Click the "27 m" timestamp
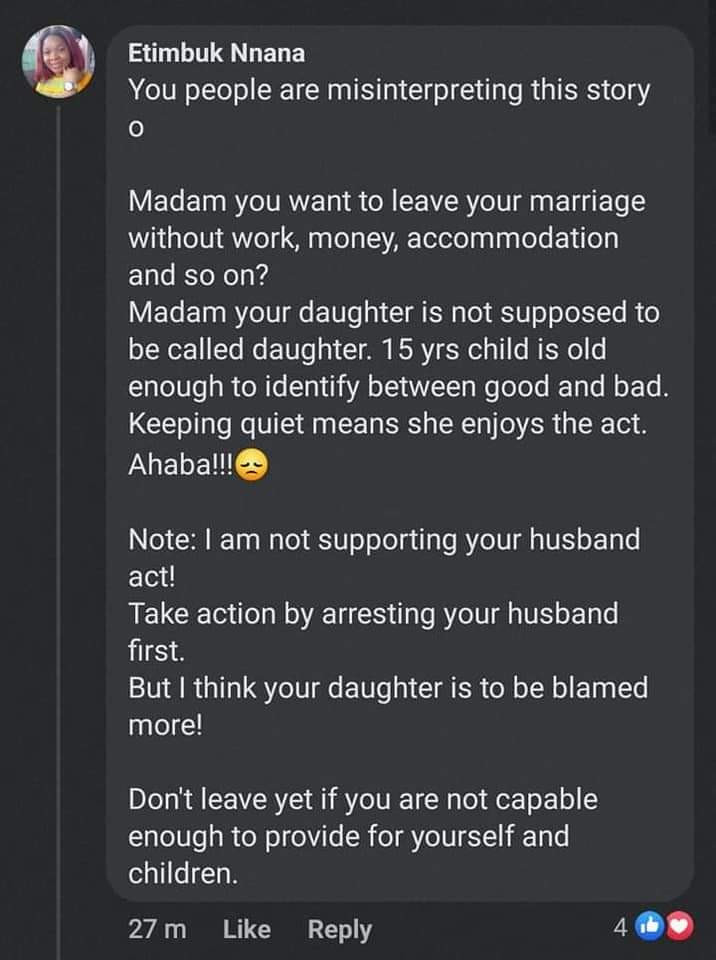This screenshot has height=960, width=716. click(158, 929)
